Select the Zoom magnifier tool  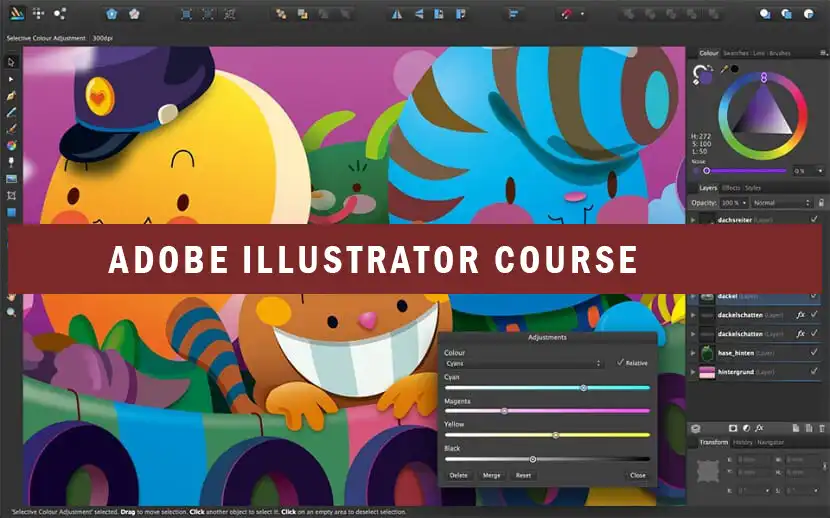tap(11, 313)
